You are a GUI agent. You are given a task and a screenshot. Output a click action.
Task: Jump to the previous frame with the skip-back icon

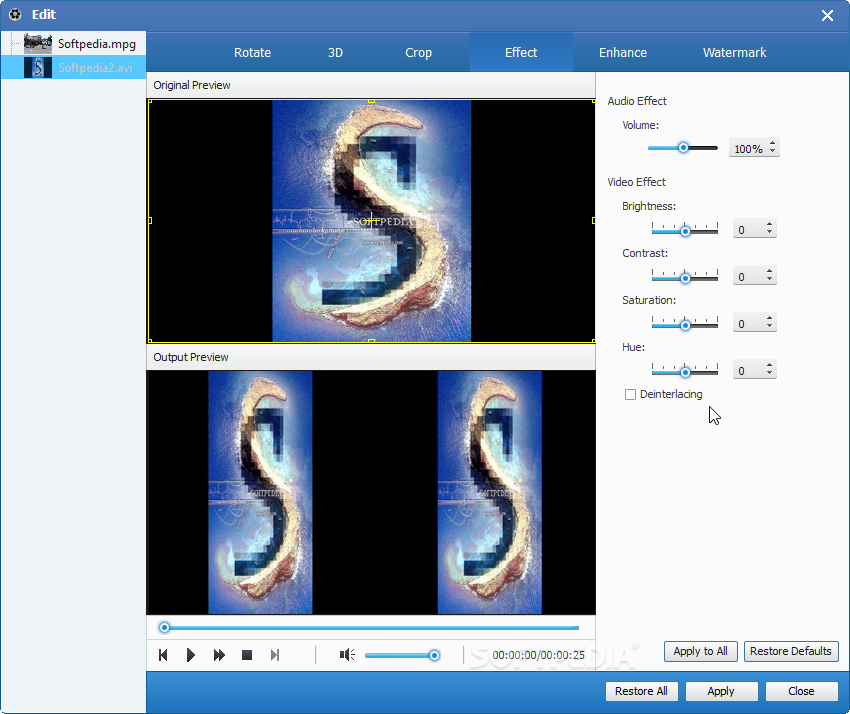click(163, 655)
